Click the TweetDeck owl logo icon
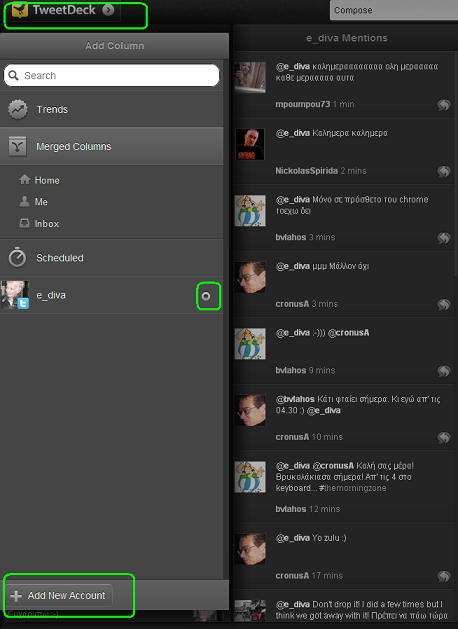Viewport: 458px width, 629px height. [20, 10]
